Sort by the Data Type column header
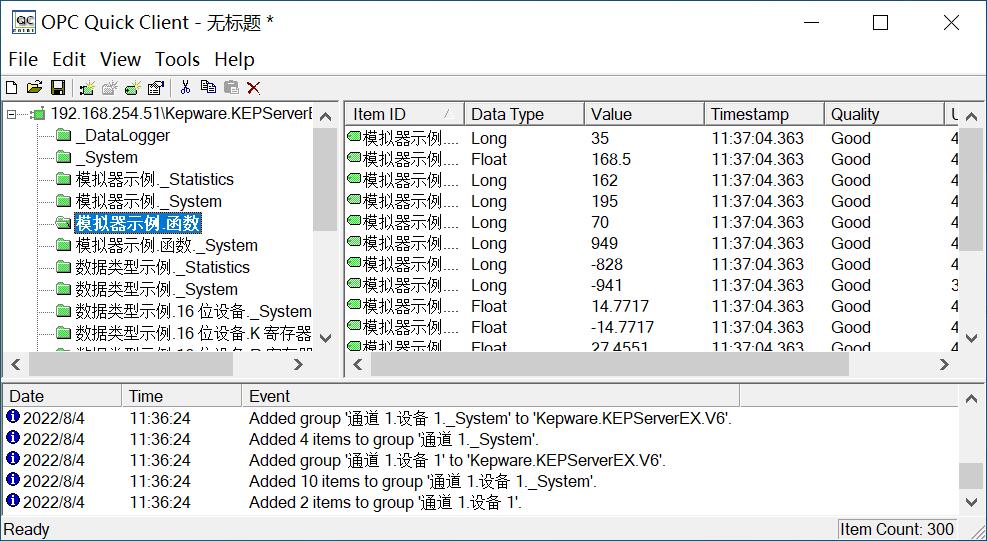The height and width of the screenshot is (541, 987). click(524, 115)
